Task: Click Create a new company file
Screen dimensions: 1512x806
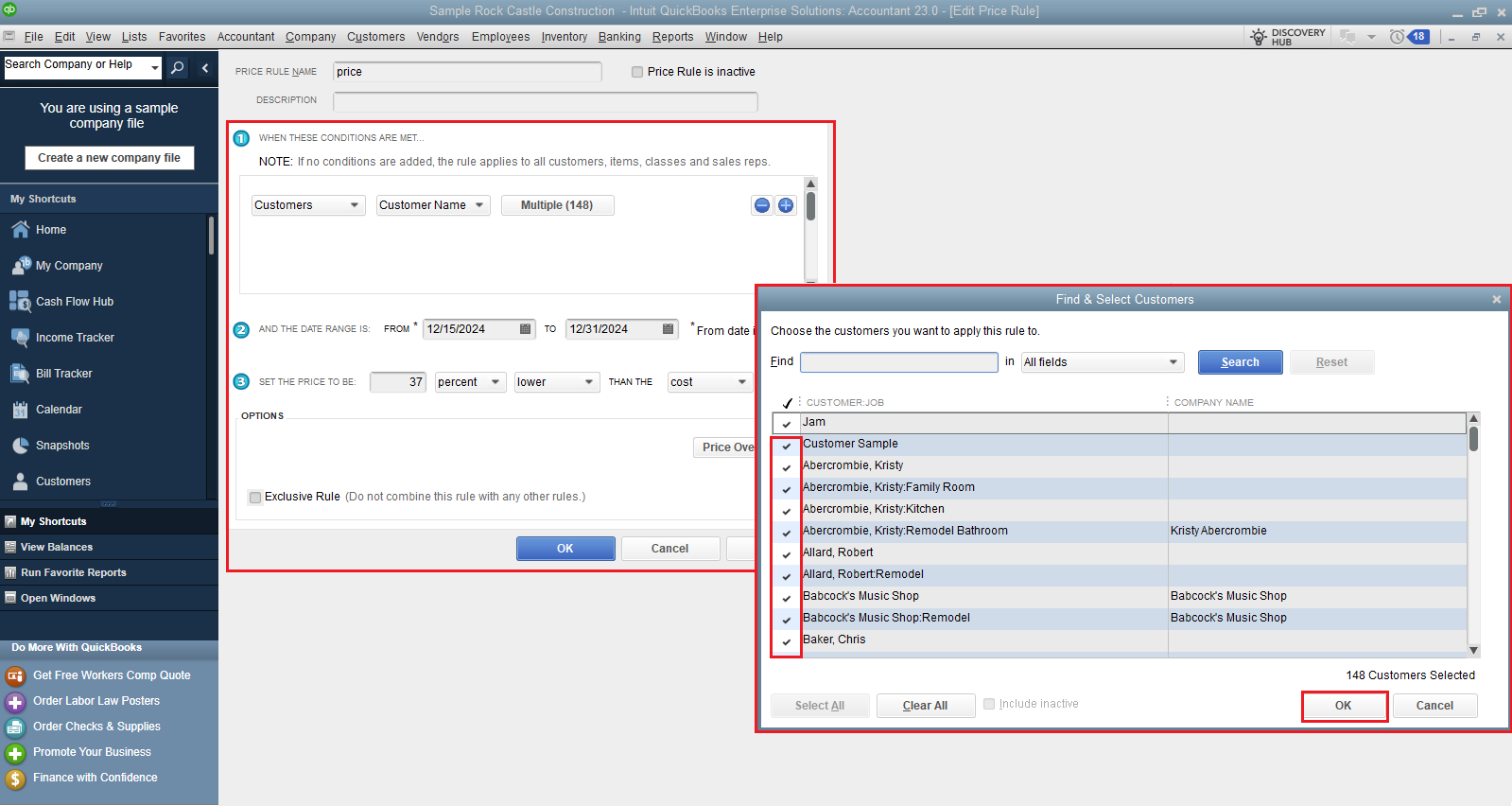Action: [x=110, y=158]
